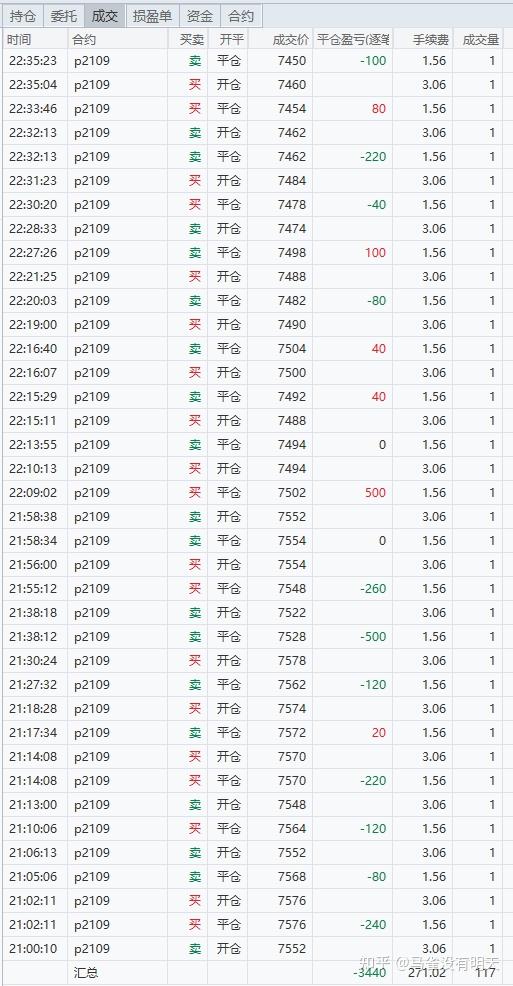513x986 pixels.
Task: Click the trade row at 21:00:10
Action: coord(253,948)
